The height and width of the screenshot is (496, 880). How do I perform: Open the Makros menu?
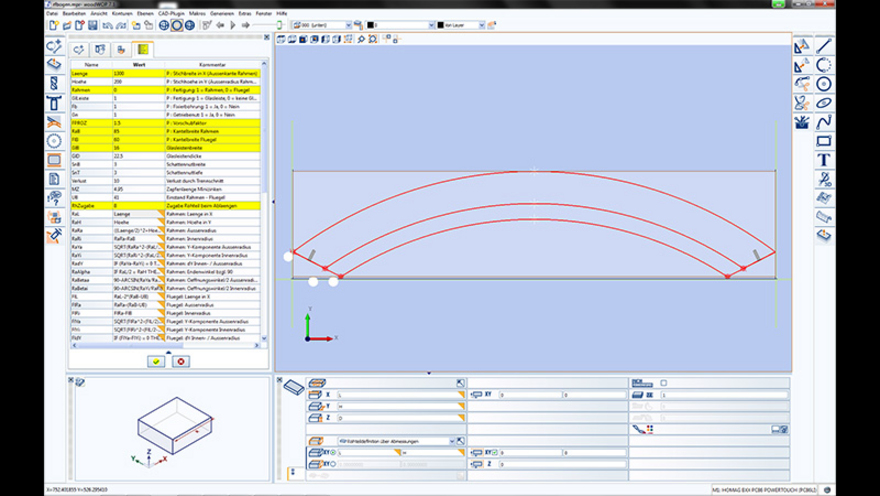tap(197, 13)
